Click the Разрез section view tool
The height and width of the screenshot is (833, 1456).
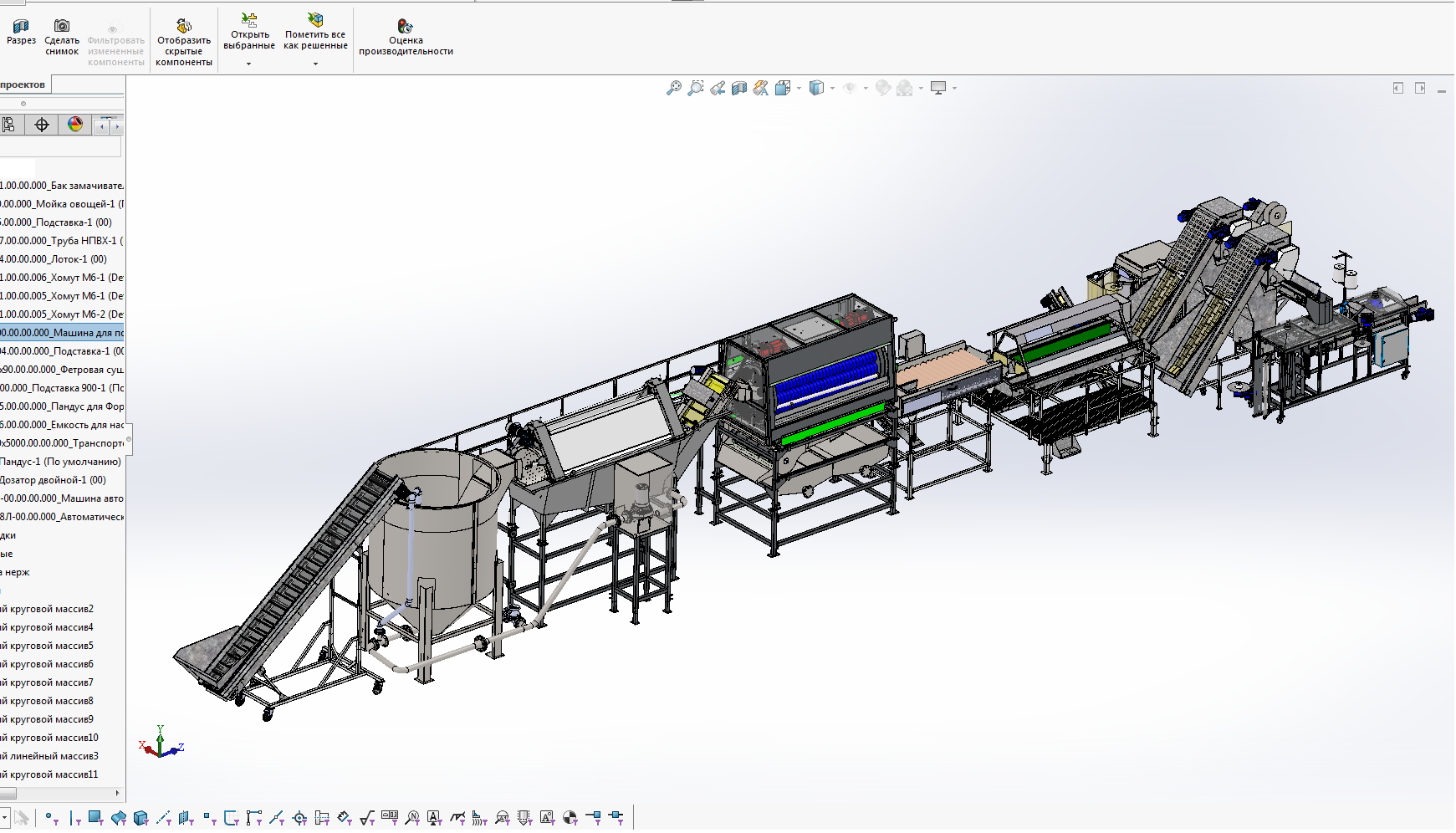tap(21, 33)
